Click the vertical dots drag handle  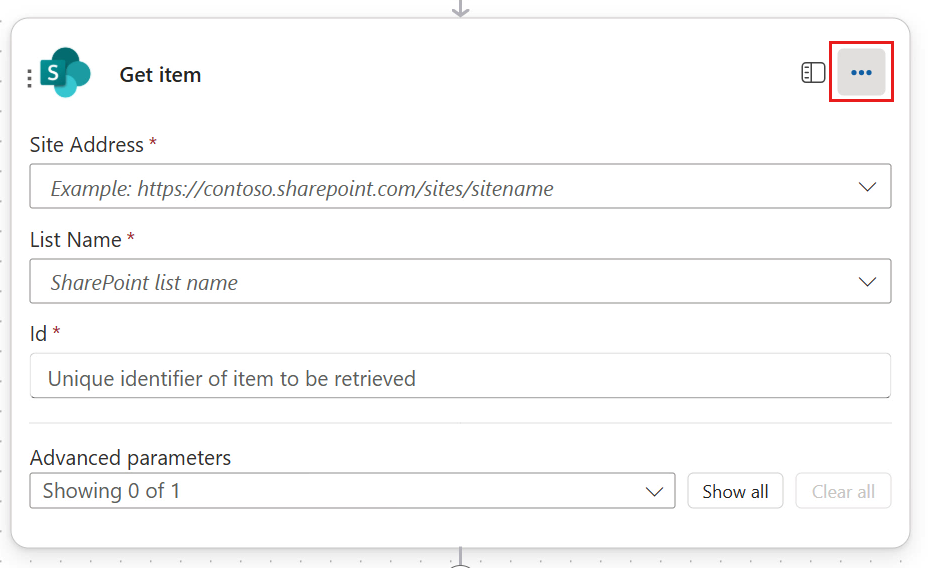pos(30,78)
